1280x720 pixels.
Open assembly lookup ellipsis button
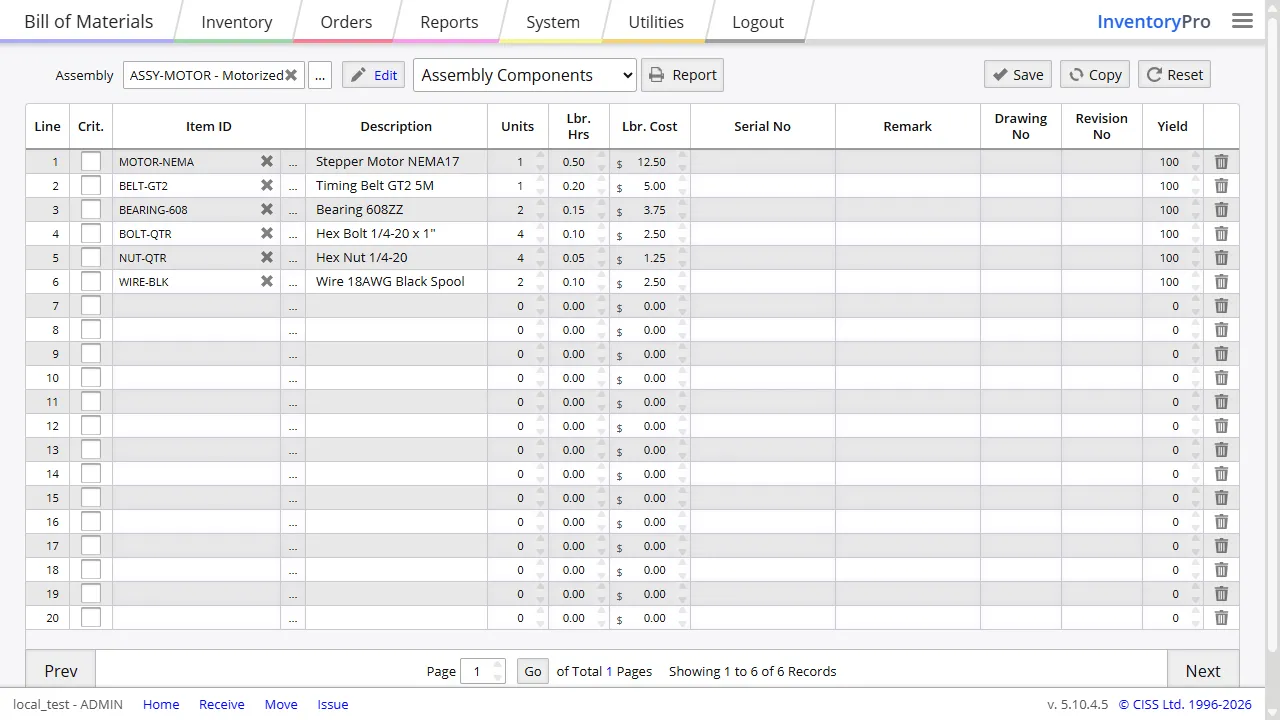320,75
